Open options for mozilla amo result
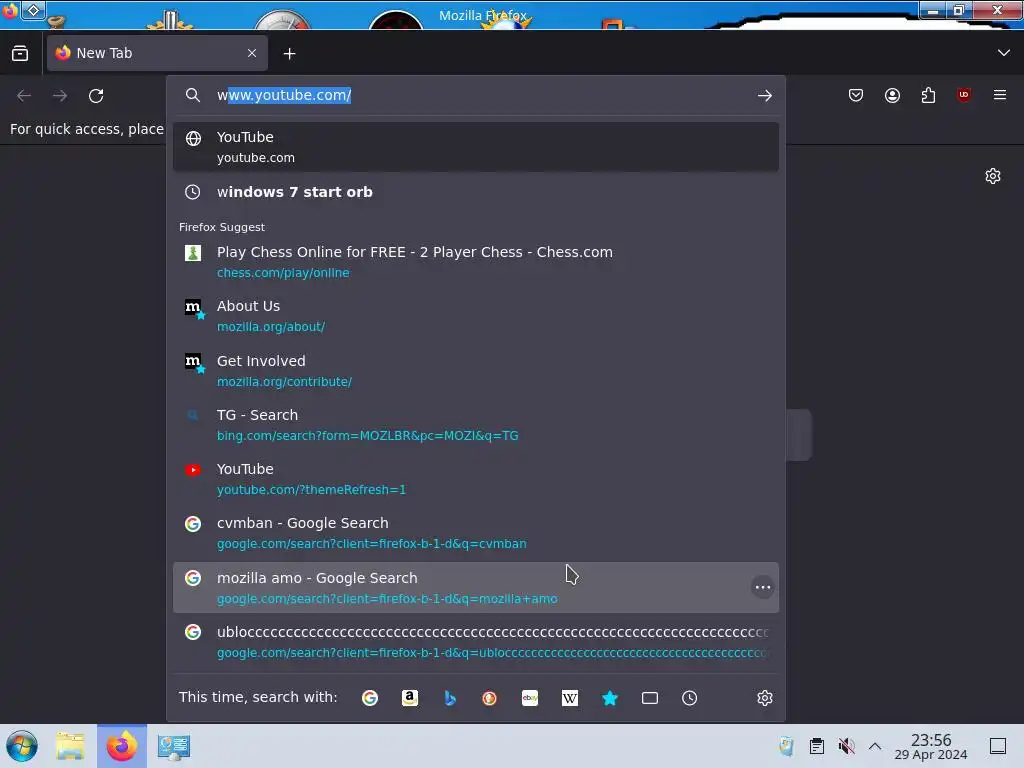Screen dimensions: 1024x768 tap(762, 587)
